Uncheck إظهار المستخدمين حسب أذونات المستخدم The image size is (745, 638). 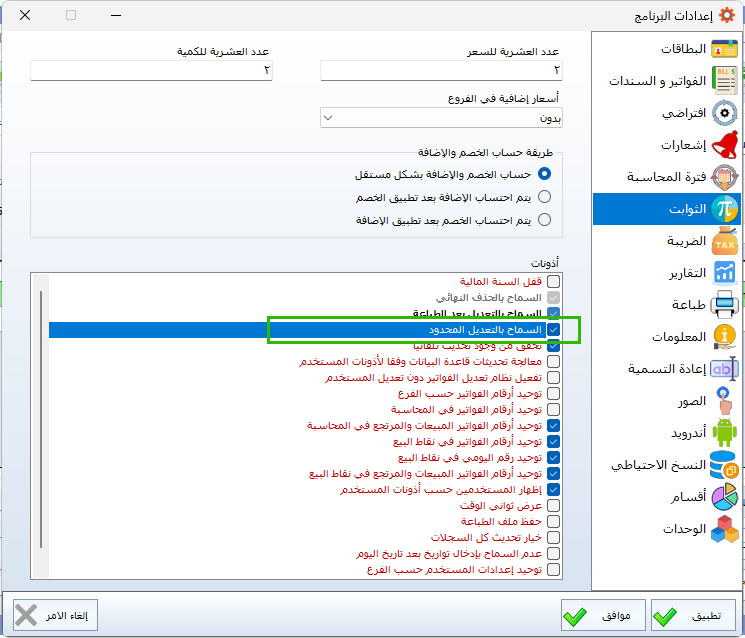554,490
